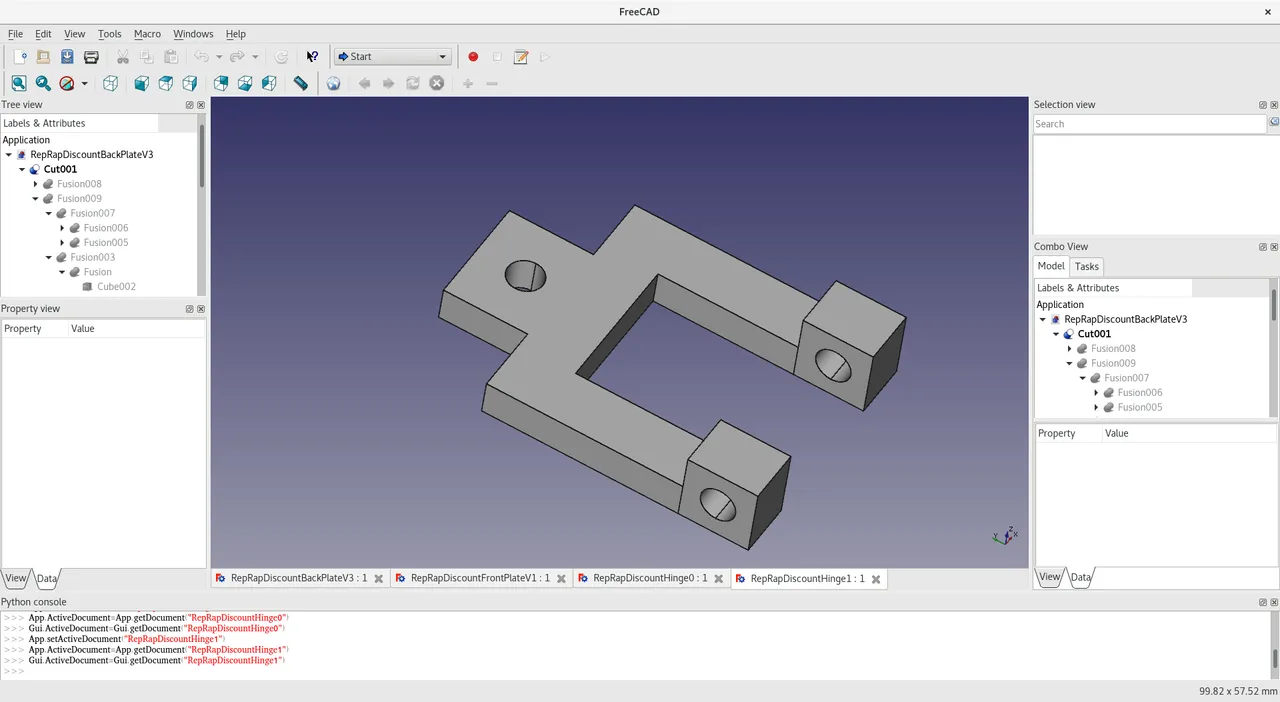Open the web browser globe icon

pos(333,84)
